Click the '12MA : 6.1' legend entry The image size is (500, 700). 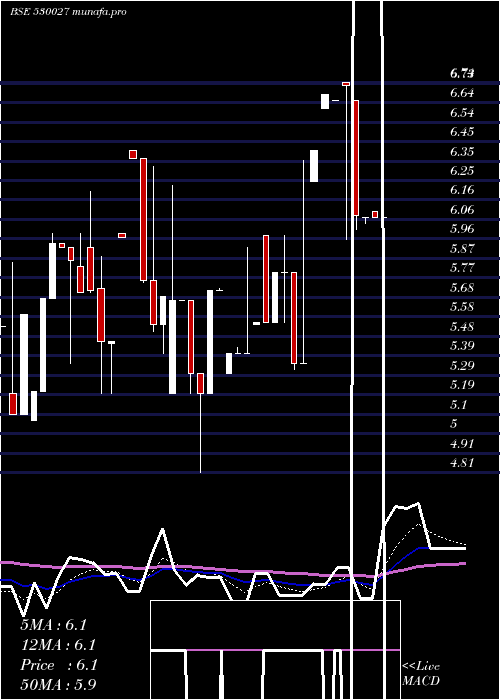coord(58,645)
